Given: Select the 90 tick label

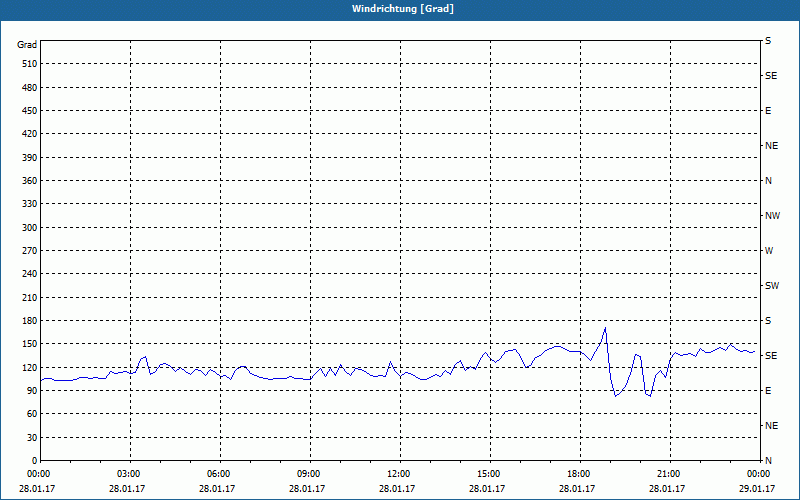Looking at the screenshot, I should pyautogui.click(x=33, y=391).
